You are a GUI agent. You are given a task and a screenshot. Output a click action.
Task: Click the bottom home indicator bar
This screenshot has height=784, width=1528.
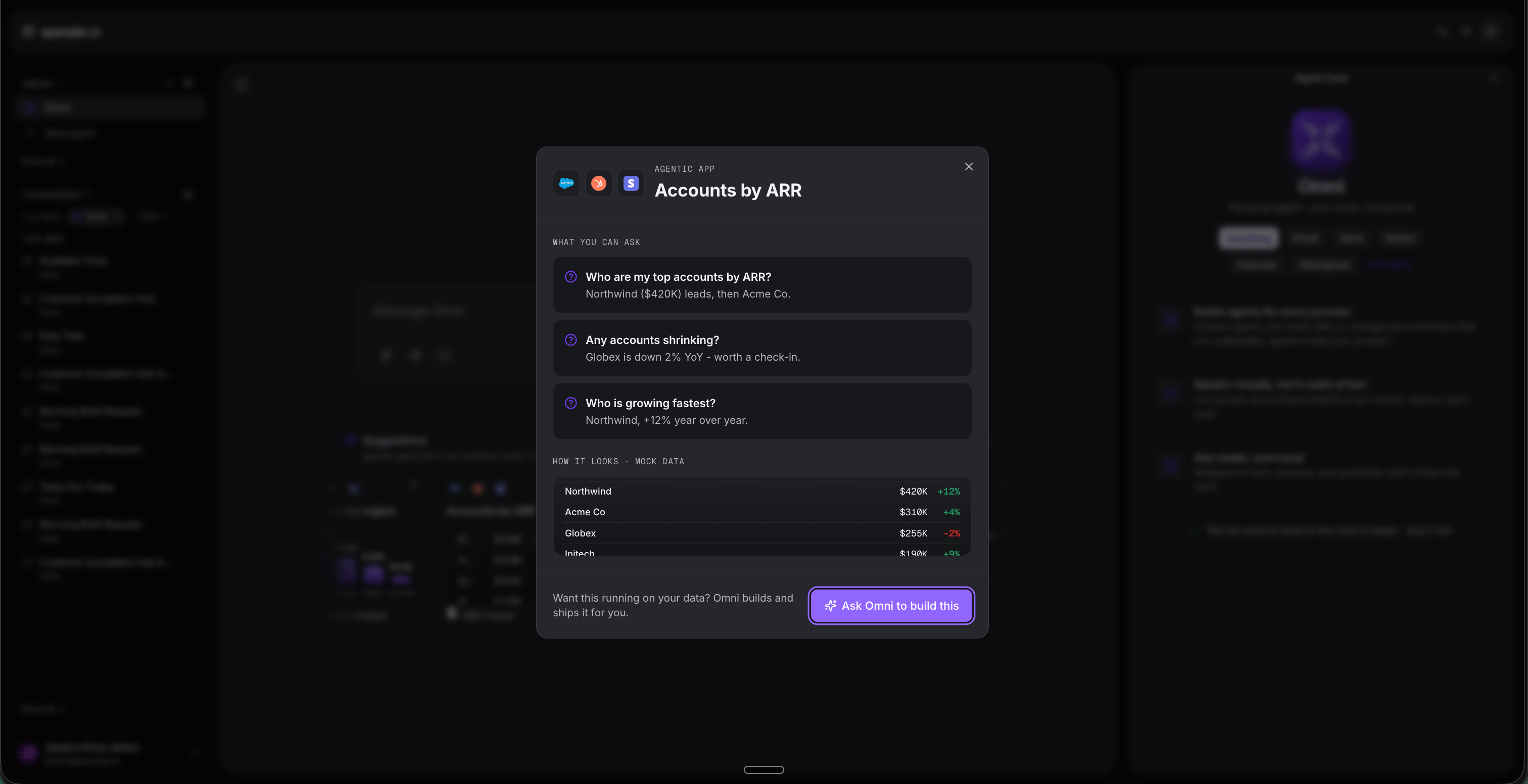pyautogui.click(x=763, y=770)
